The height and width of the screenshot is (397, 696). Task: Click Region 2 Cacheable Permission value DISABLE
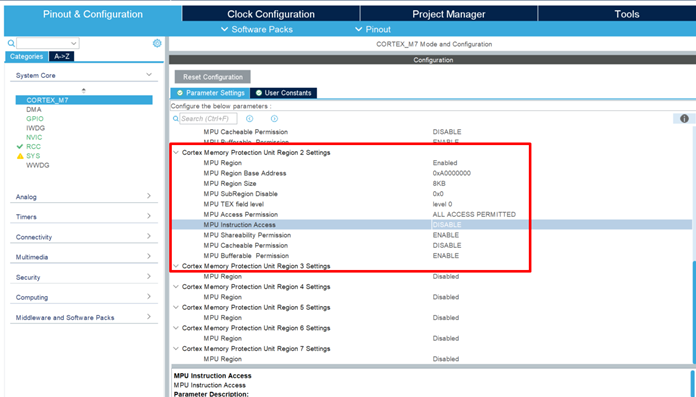tap(447, 245)
